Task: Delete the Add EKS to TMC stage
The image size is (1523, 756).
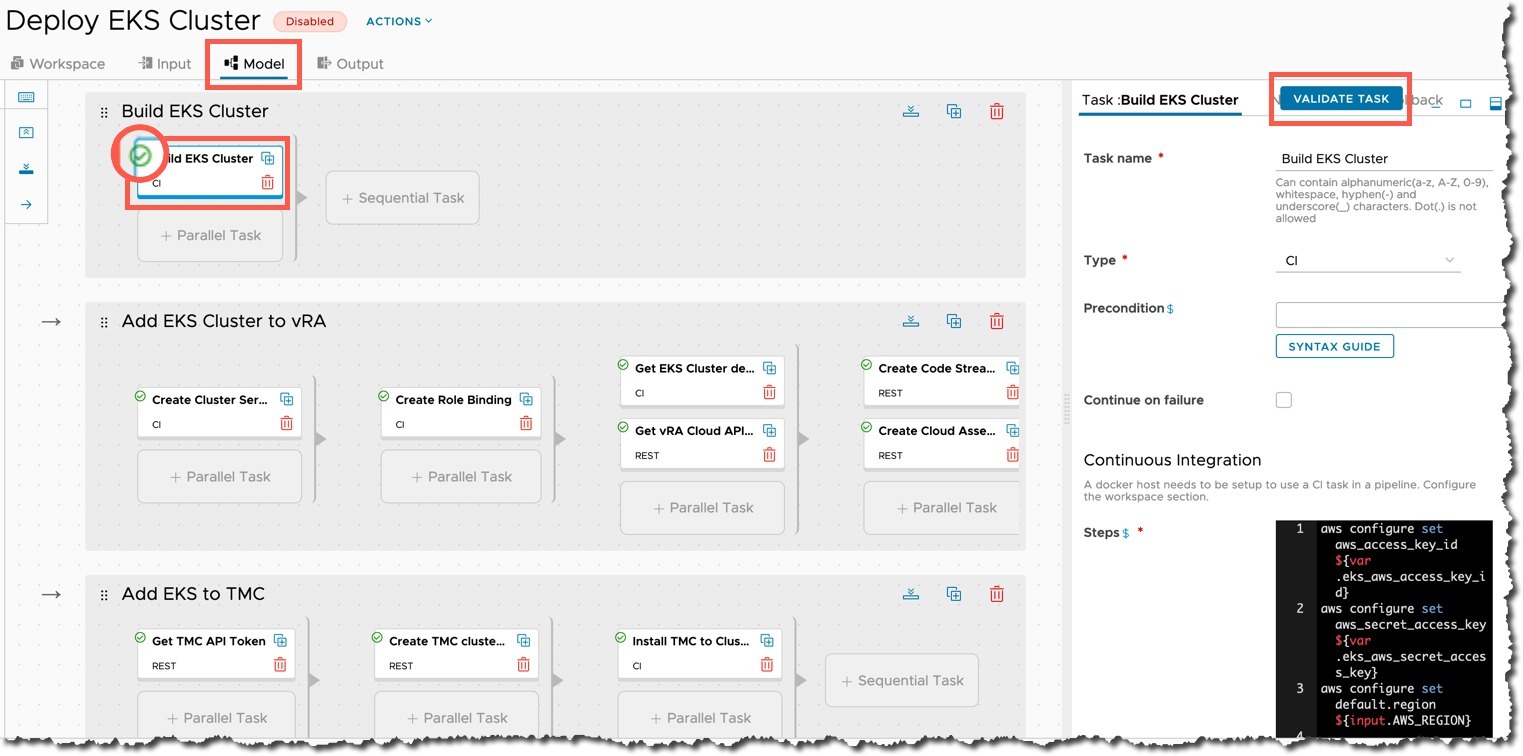Action: (x=997, y=593)
